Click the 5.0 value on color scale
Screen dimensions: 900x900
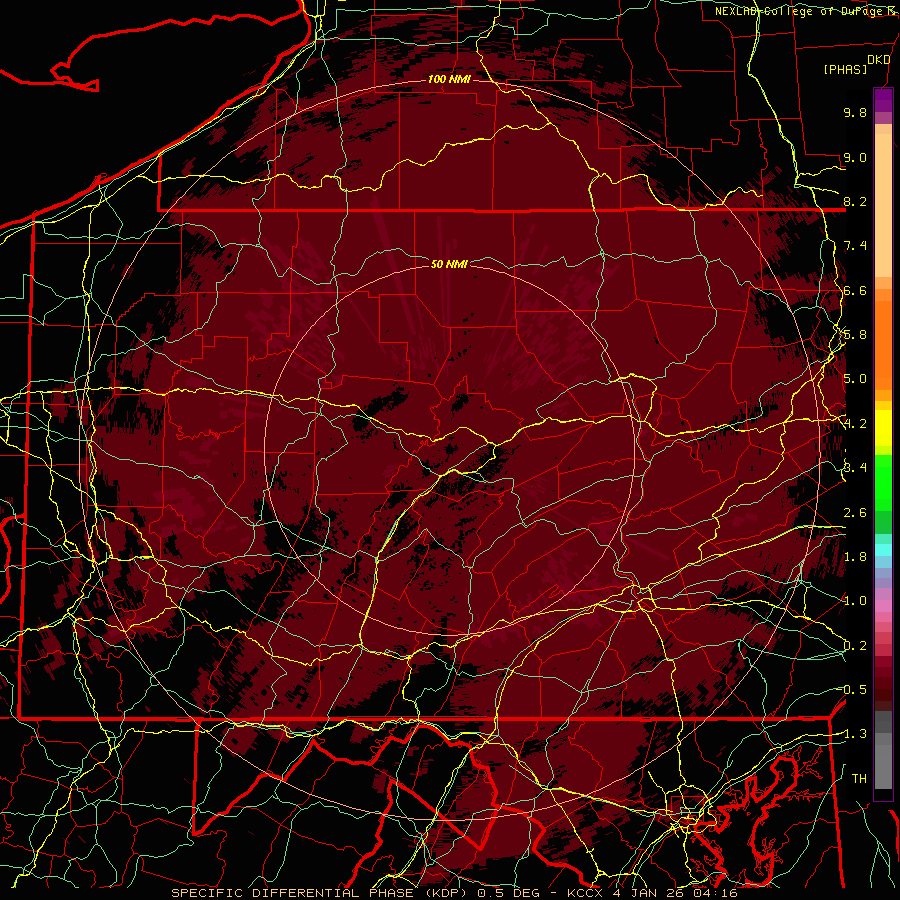tap(855, 379)
